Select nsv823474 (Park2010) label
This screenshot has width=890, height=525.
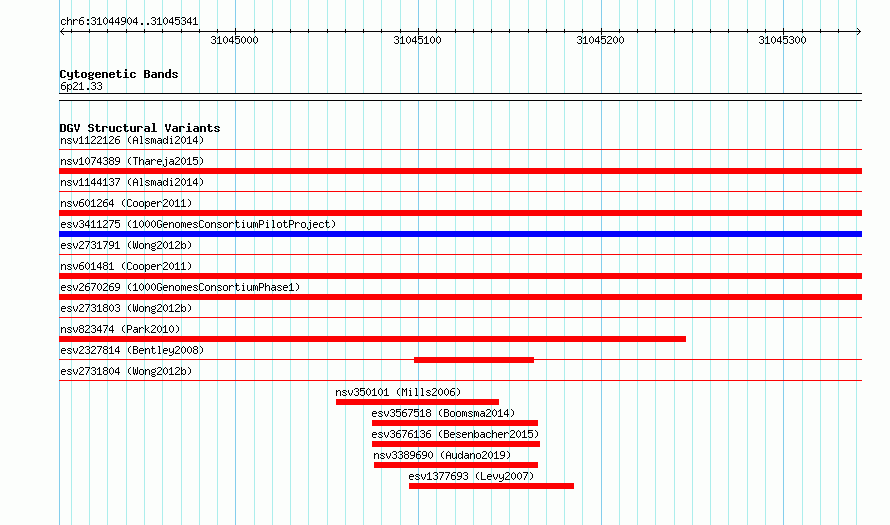tap(120, 329)
